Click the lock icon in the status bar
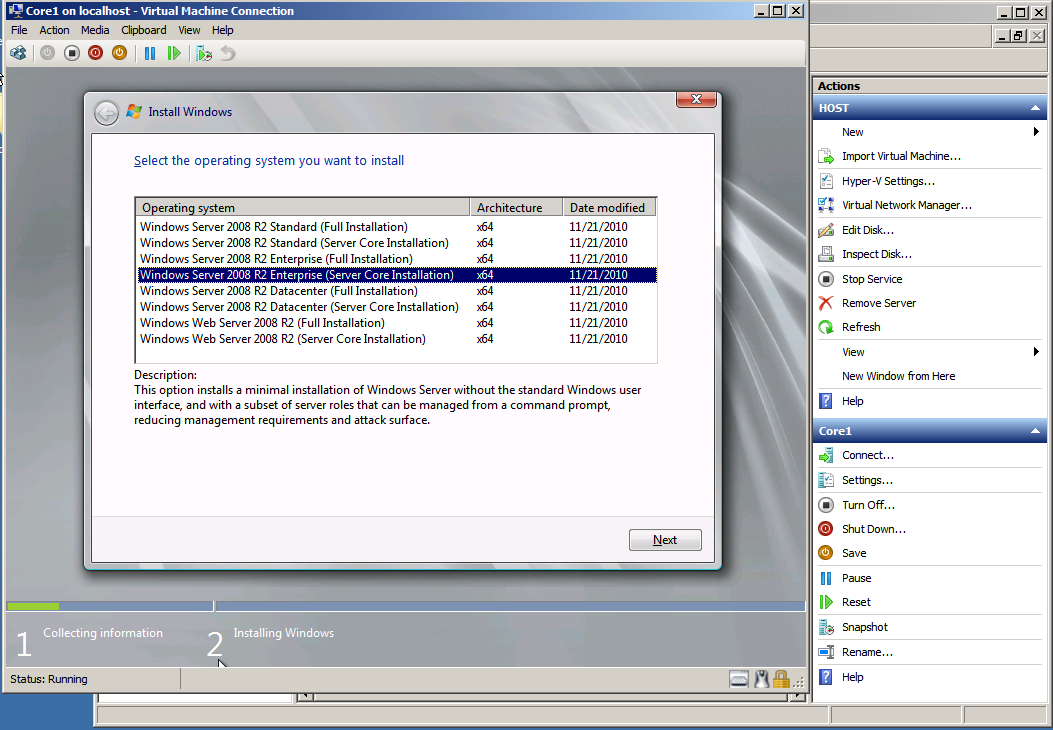 pos(780,680)
